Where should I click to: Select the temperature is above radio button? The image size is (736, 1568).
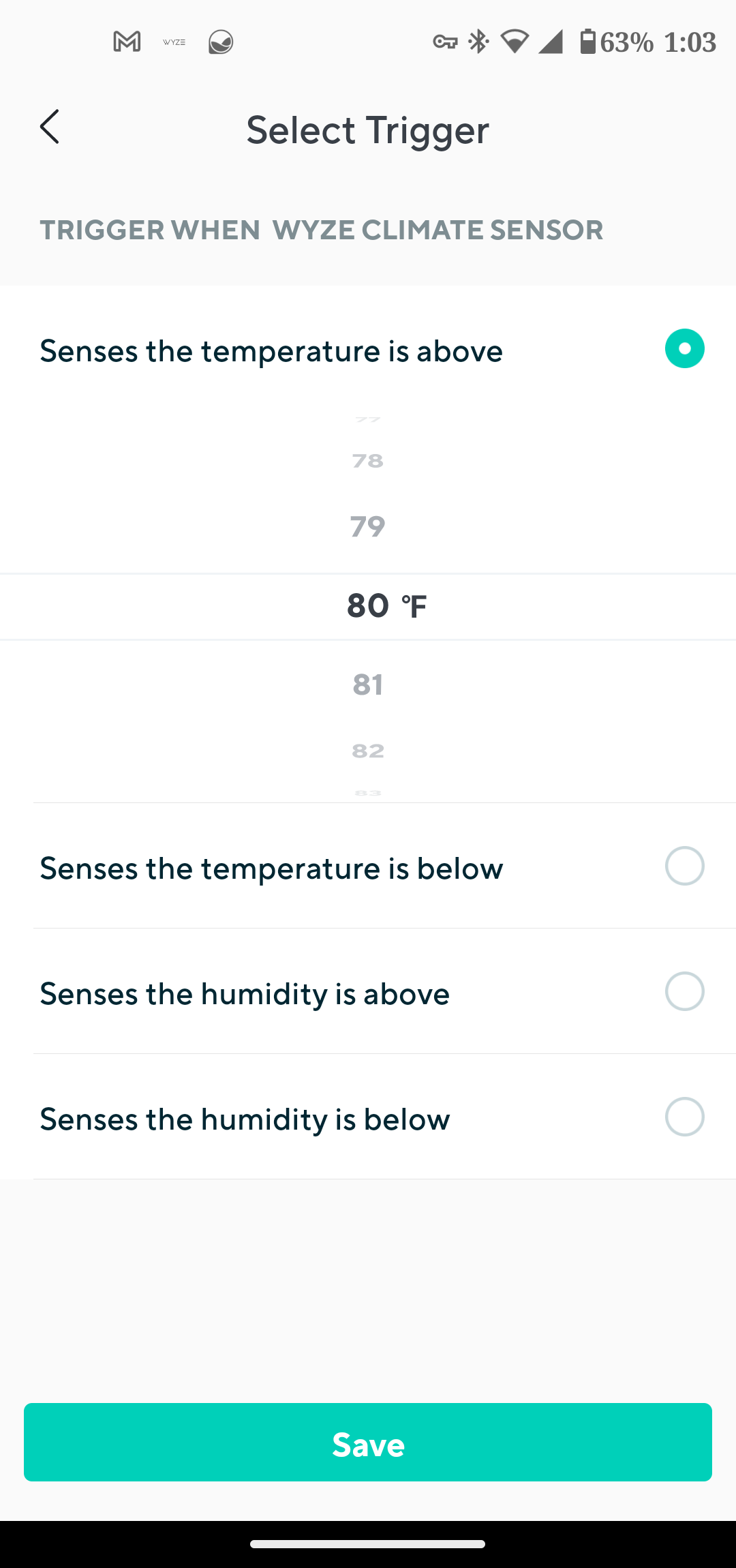click(684, 349)
